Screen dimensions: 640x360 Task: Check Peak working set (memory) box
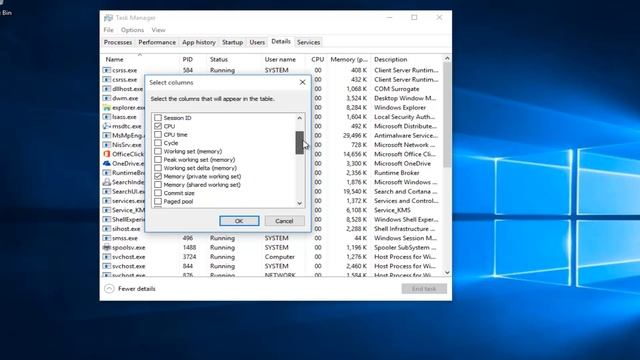158,160
